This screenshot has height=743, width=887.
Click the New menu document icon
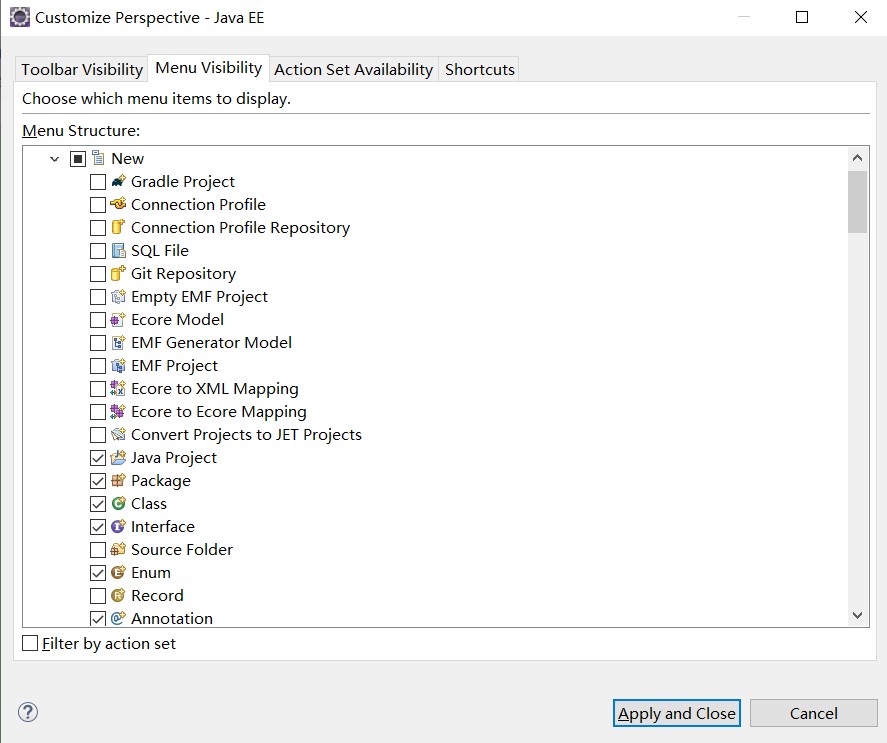click(98, 158)
